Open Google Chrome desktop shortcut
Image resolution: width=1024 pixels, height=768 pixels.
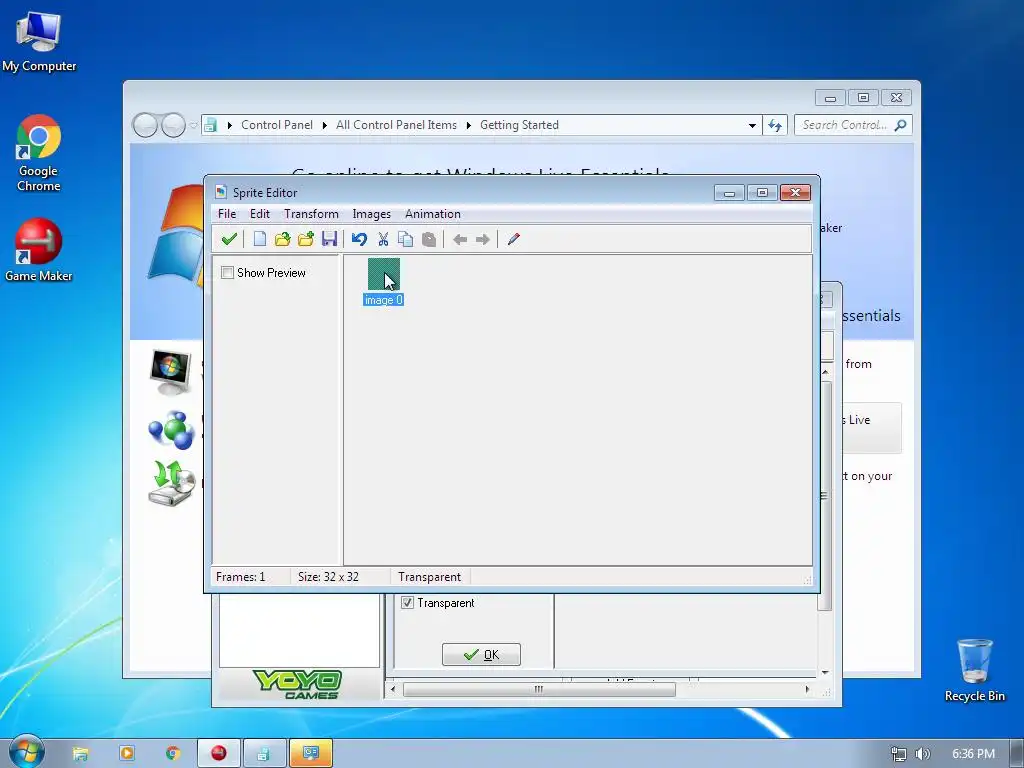[39, 153]
